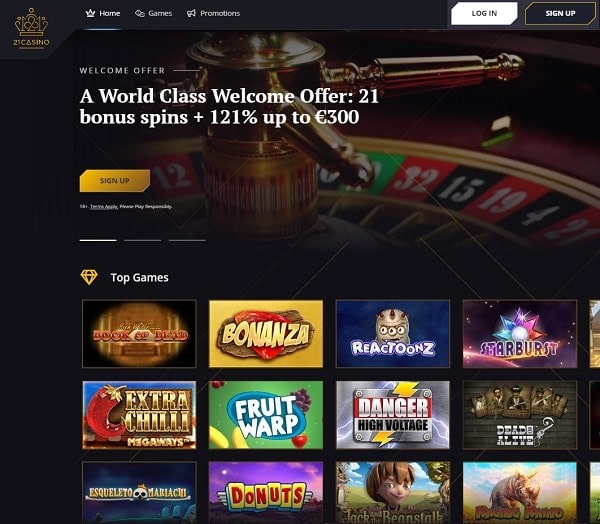This screenshot has width=600, height=524.
Task: Launch the Bonanza game tile
Action: point(266,334)
